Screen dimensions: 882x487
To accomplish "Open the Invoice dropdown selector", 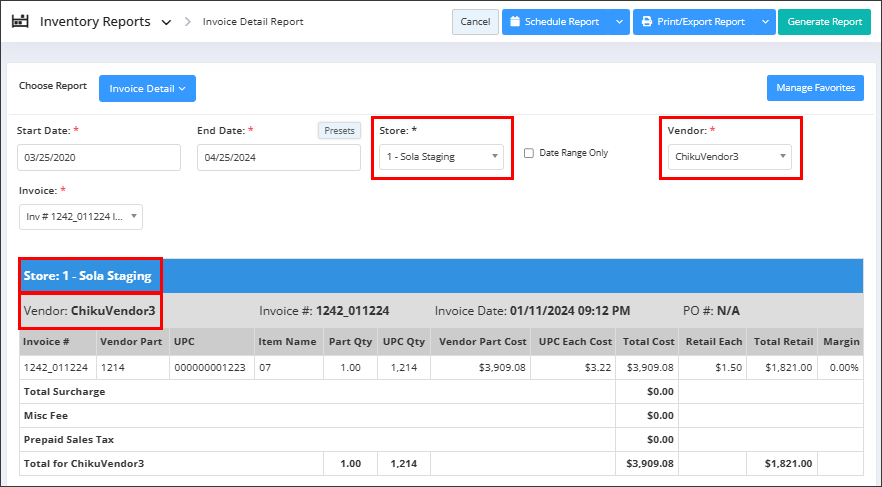I will pyautogui.click(x=81, y=218).
